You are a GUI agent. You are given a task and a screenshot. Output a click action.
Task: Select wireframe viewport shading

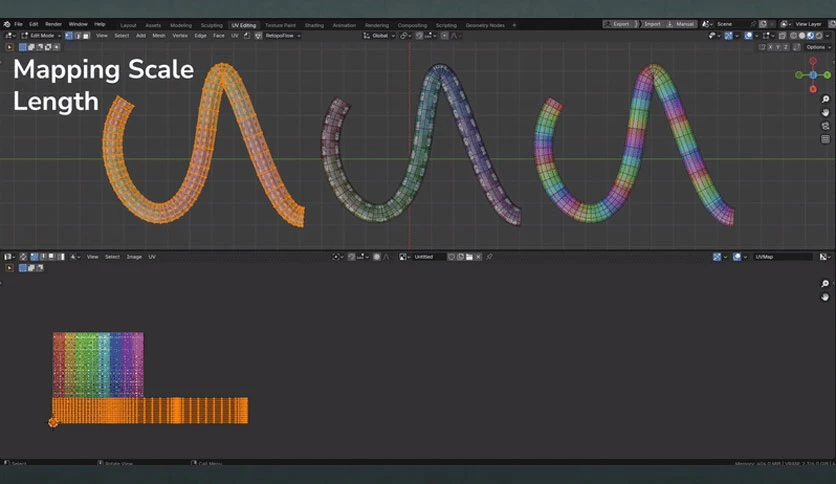tap(793, 36)
